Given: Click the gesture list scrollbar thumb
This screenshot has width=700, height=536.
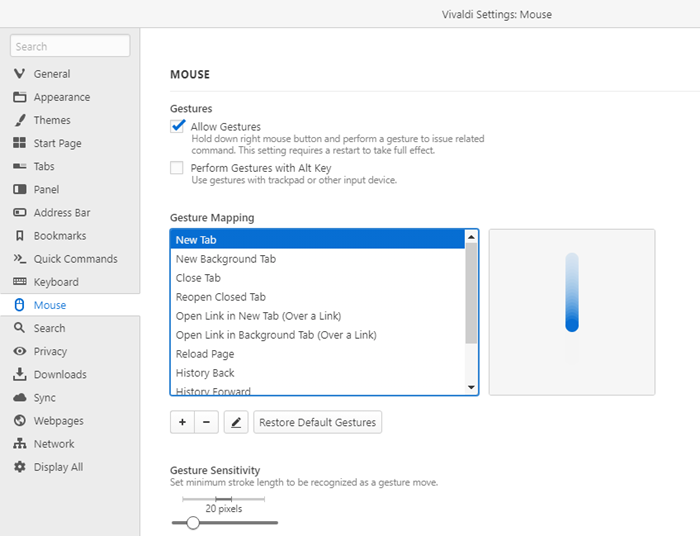Looking at the screenshot, I should (x=471, y=293).
